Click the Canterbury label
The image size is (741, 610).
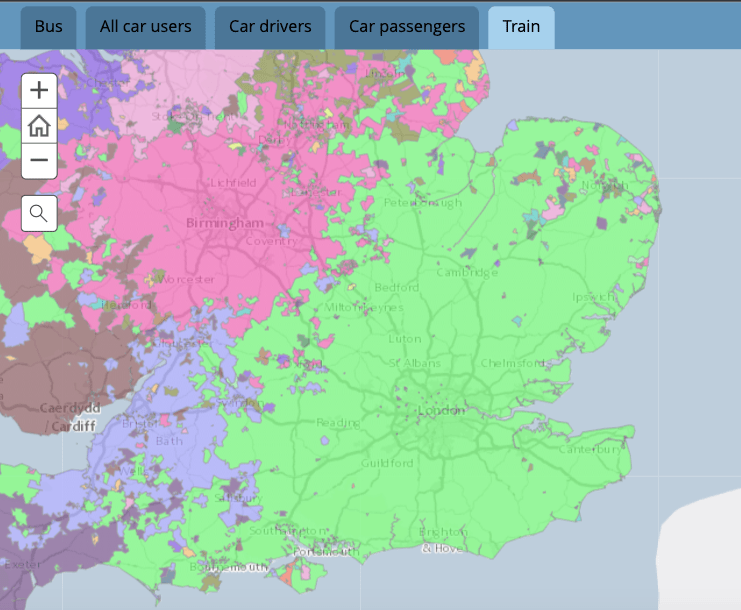[x=591, y=449]
